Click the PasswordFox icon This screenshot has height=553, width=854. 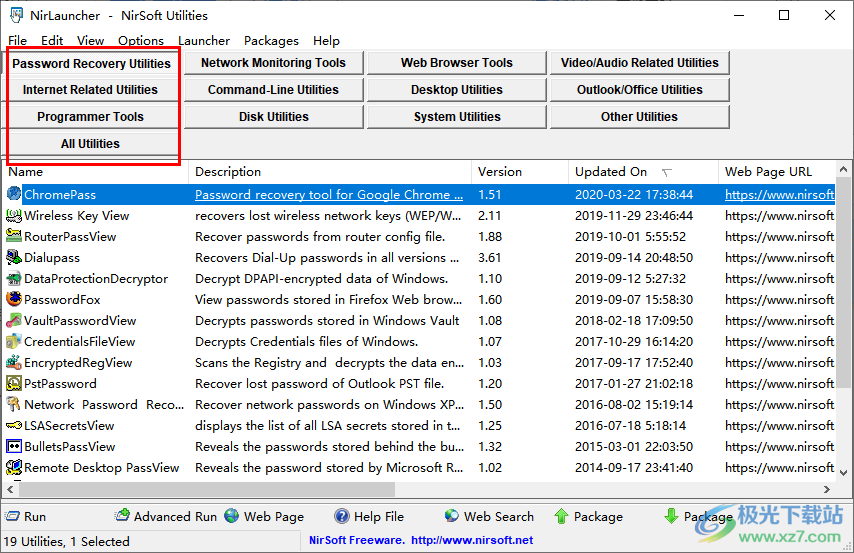14,299
